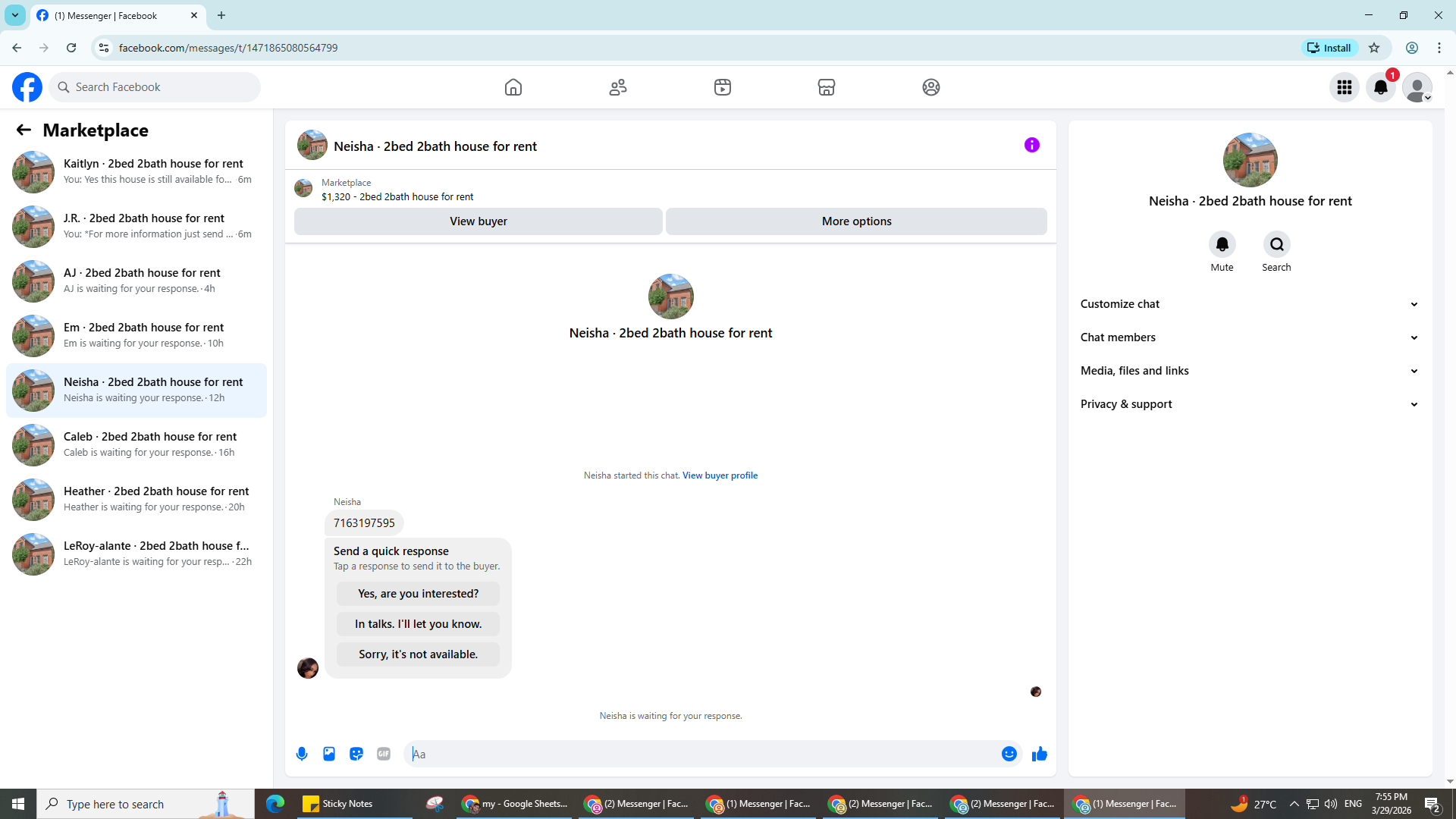Open Caleb's house for rent conversation
The image size is (1456, 819).
(x=136, y=444)
